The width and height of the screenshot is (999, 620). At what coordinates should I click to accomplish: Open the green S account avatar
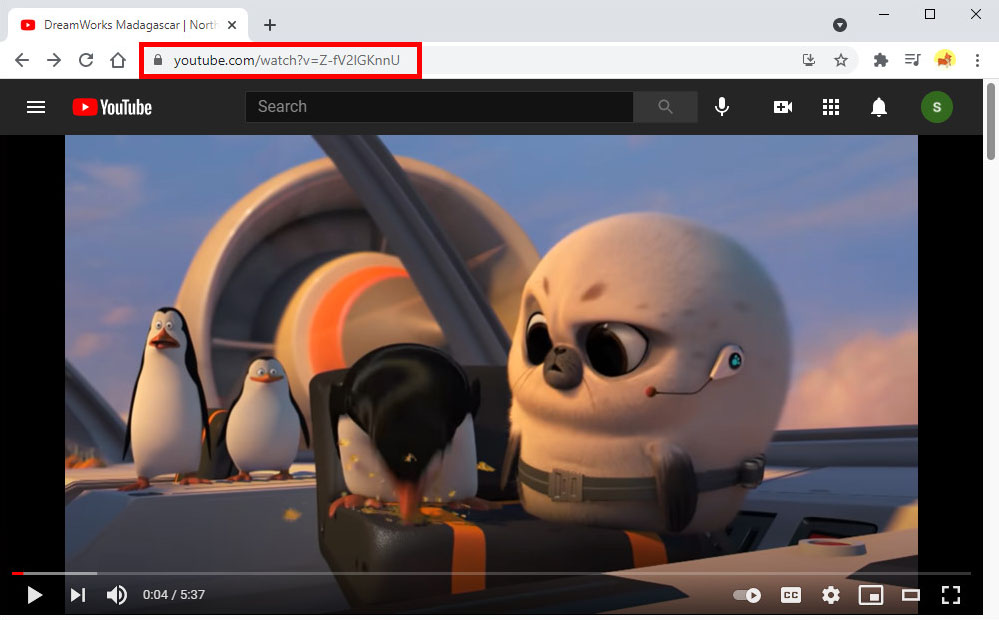937,106
